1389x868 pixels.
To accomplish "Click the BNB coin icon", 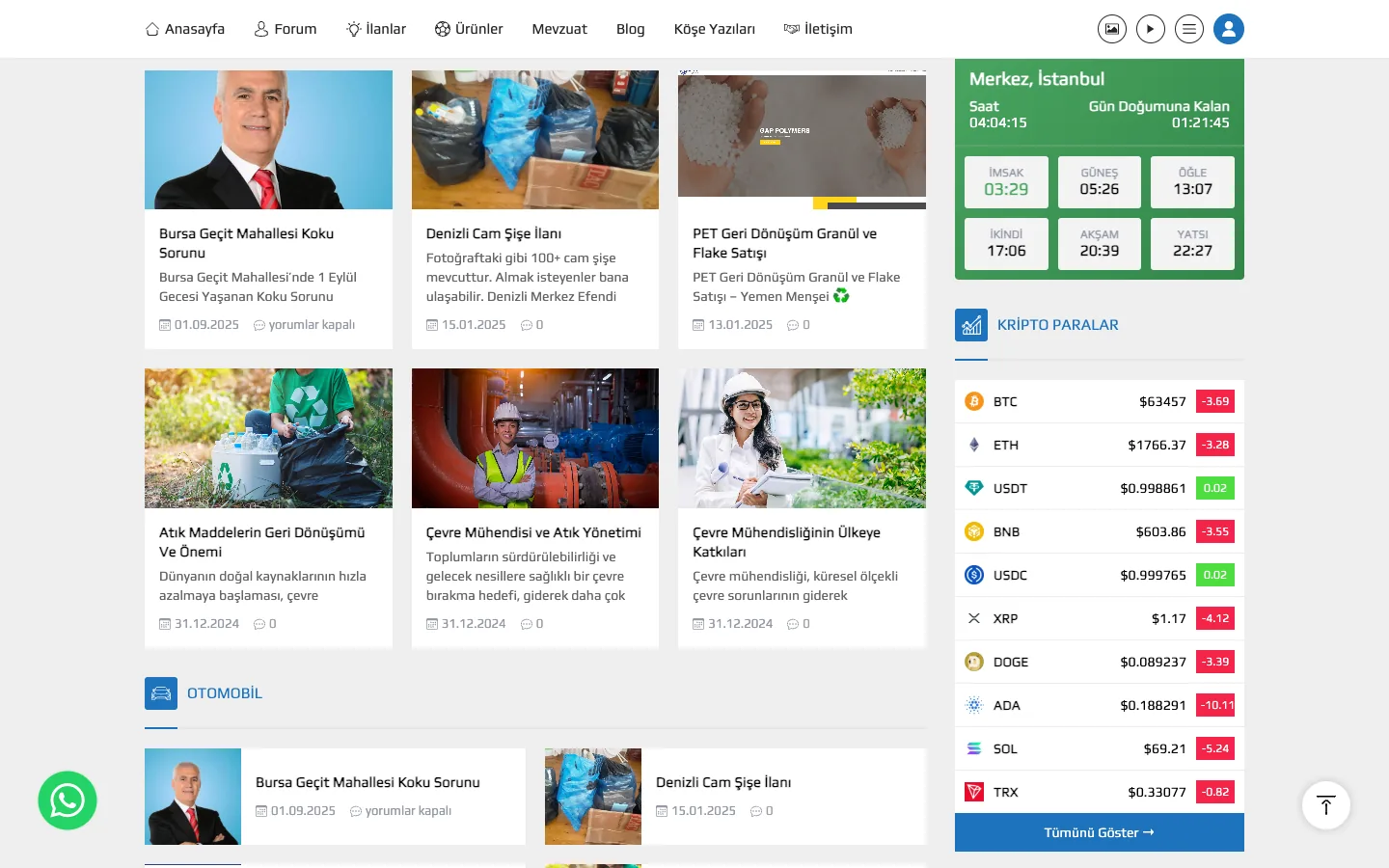I will (974, 531).
